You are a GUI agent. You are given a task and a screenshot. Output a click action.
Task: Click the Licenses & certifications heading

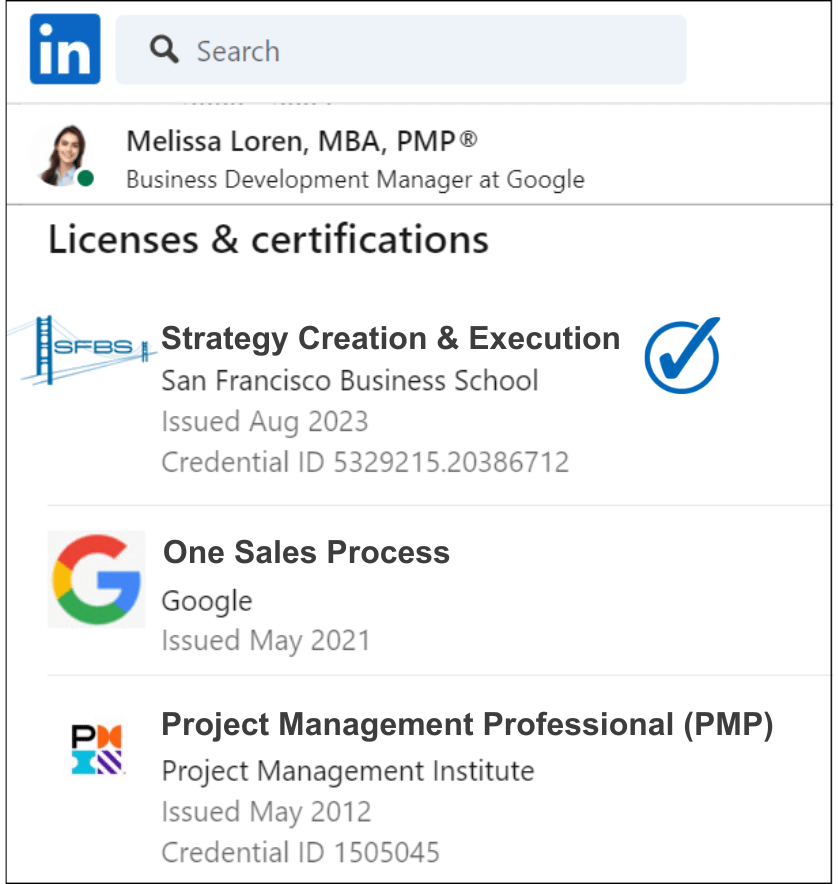click(268, 240)
